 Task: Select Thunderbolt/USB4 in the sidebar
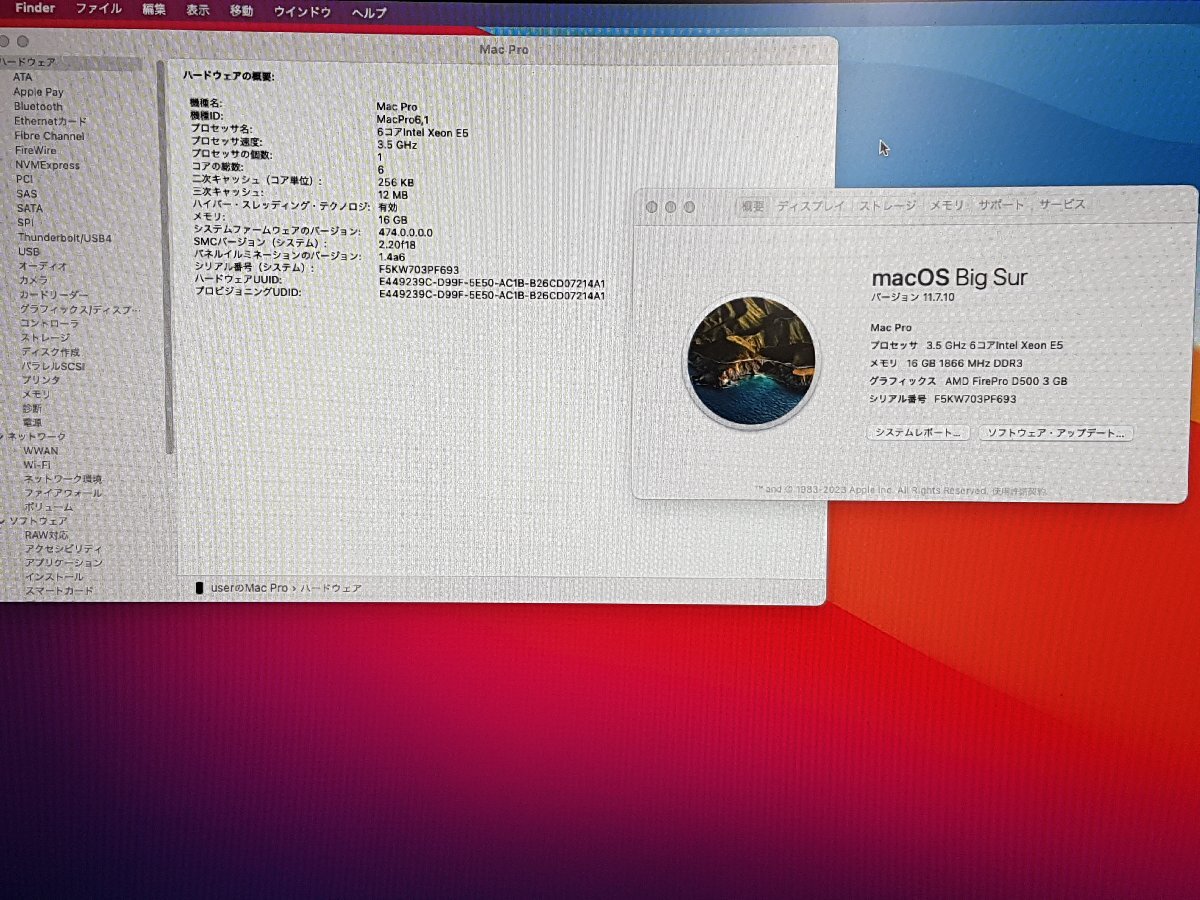(64, 238)
